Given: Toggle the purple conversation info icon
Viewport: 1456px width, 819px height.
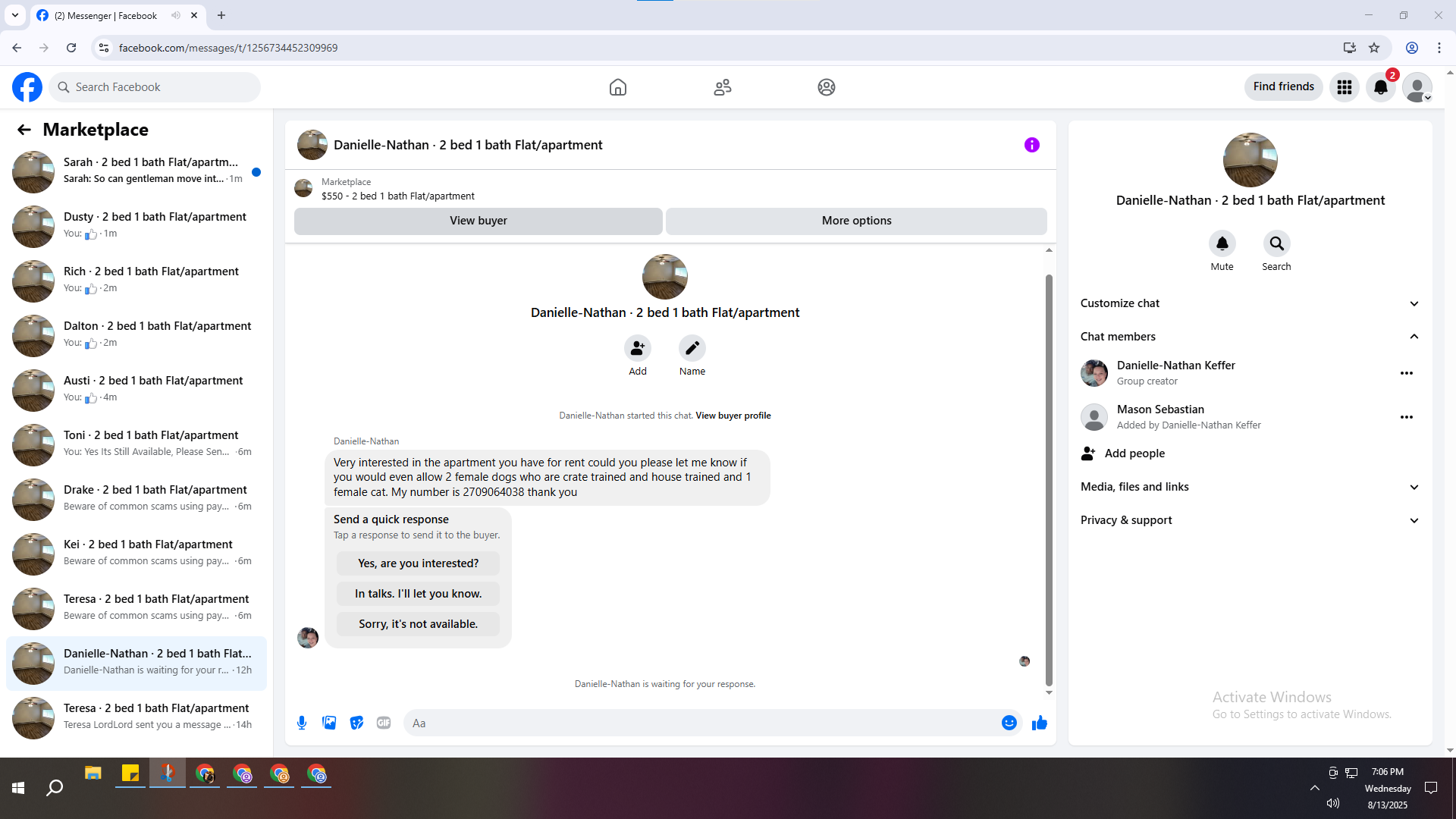Looking at the screenshot, I should (1031, 145).
